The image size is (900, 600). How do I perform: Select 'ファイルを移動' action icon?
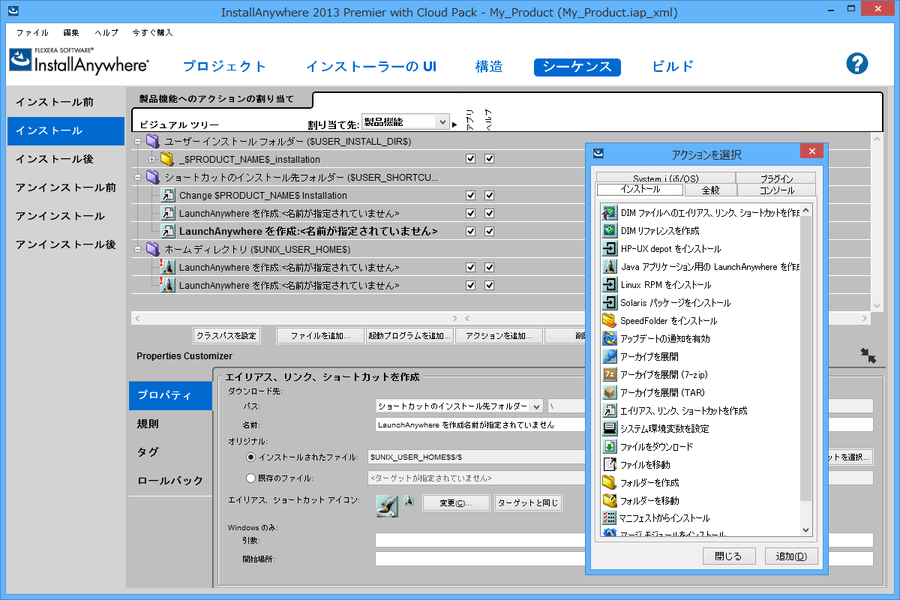coord(609,464)
